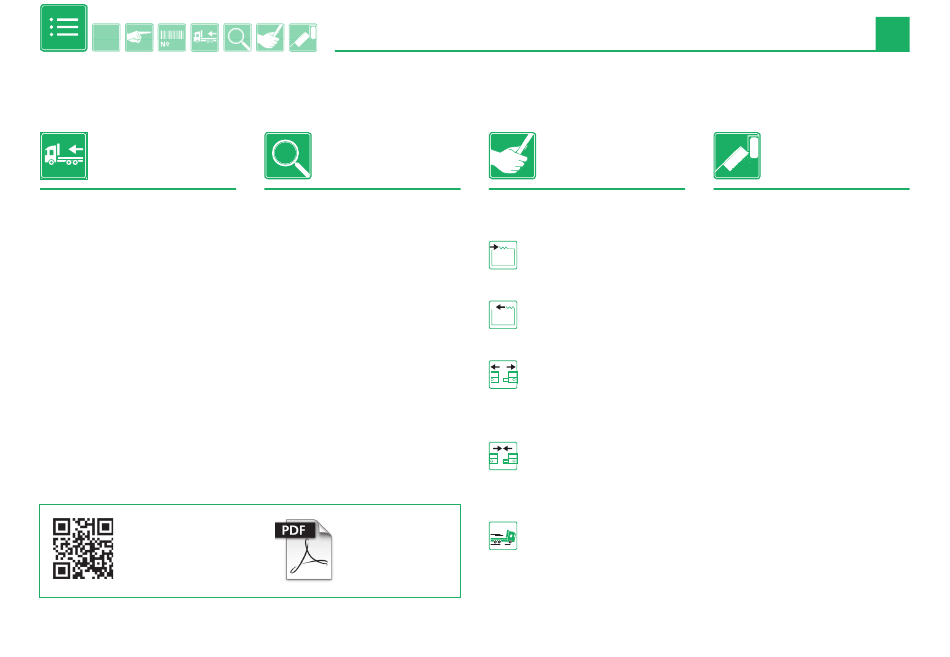The image size is (950, 657).
Task: Click the solid green square at header end
Action: point(892,34)
